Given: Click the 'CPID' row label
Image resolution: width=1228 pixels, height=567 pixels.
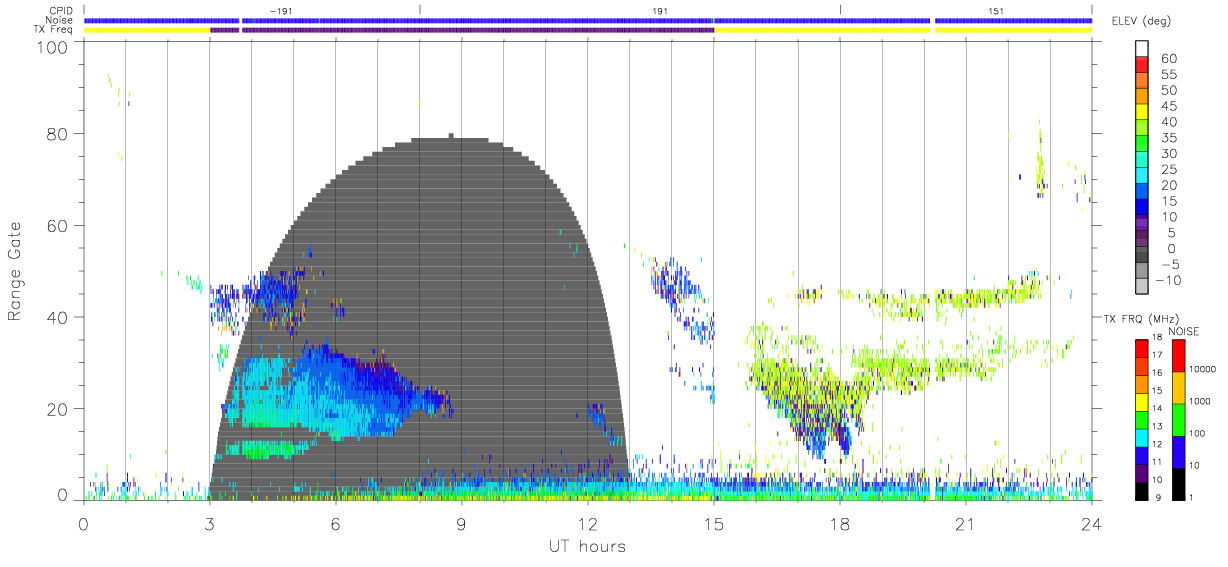Looking at the screenshot, I should pyautogui.click(x=61, y=10).
